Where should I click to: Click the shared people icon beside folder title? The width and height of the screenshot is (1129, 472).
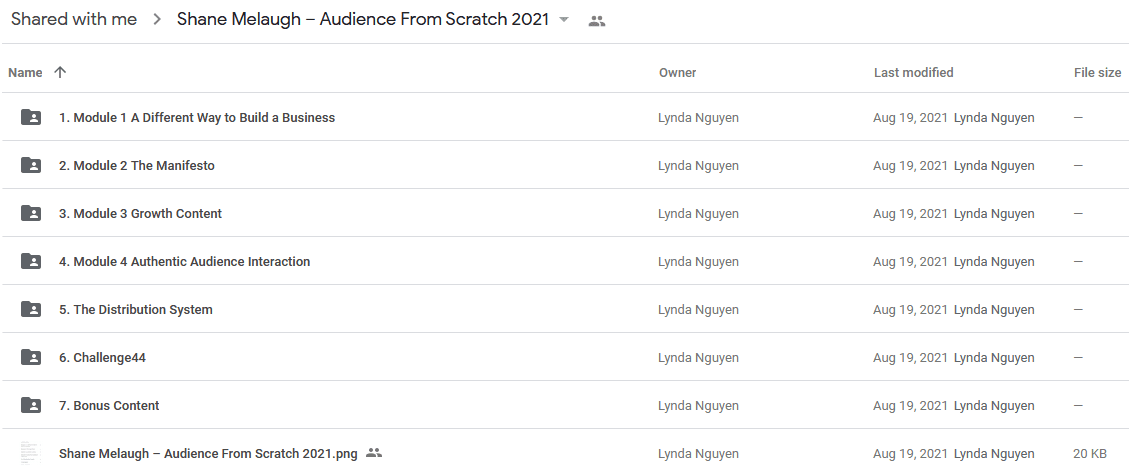pyautogui.click(x=596, y=21)
